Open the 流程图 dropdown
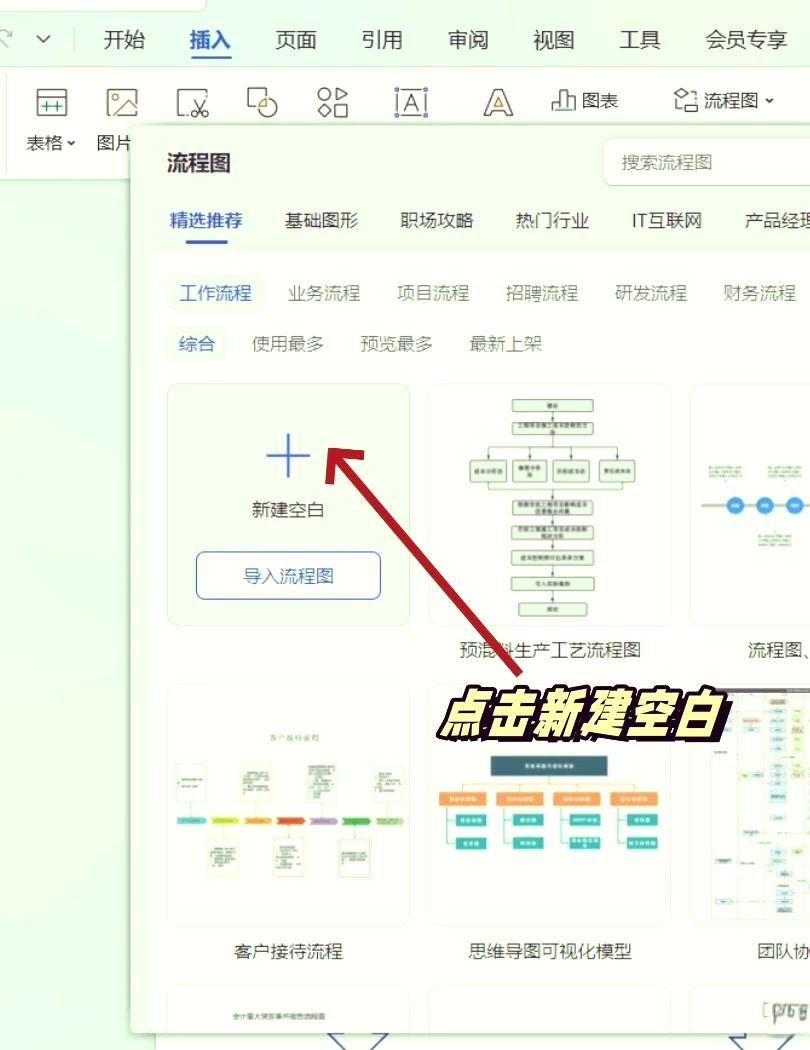 pyautogui.click(x=724, y=100)
